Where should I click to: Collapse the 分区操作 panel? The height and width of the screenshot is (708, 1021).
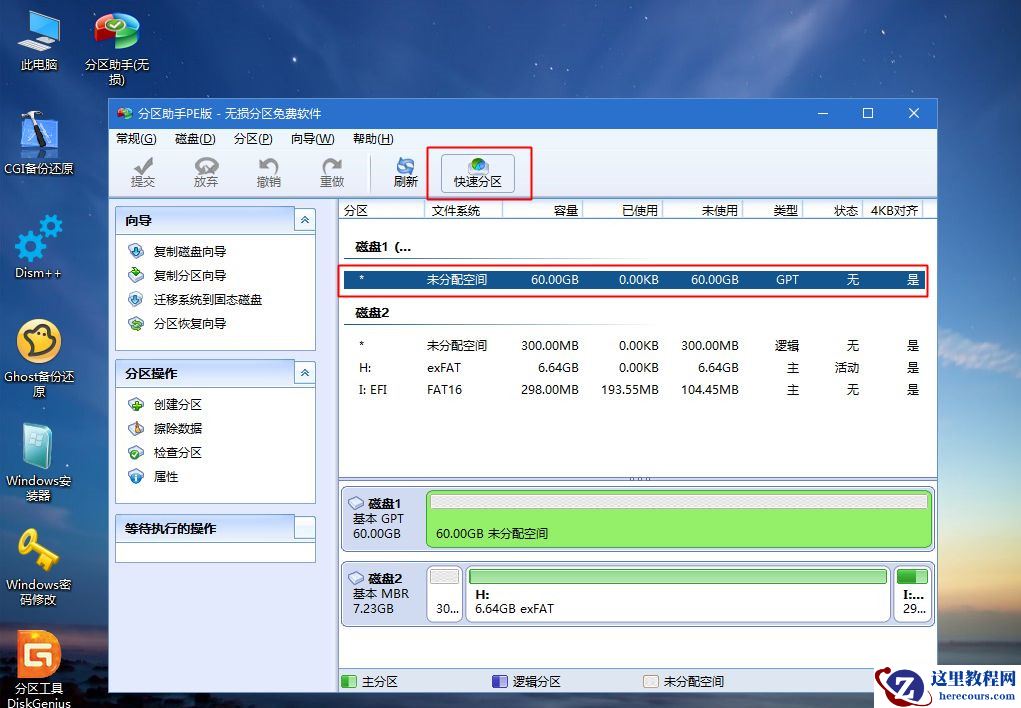click(305, 373)
